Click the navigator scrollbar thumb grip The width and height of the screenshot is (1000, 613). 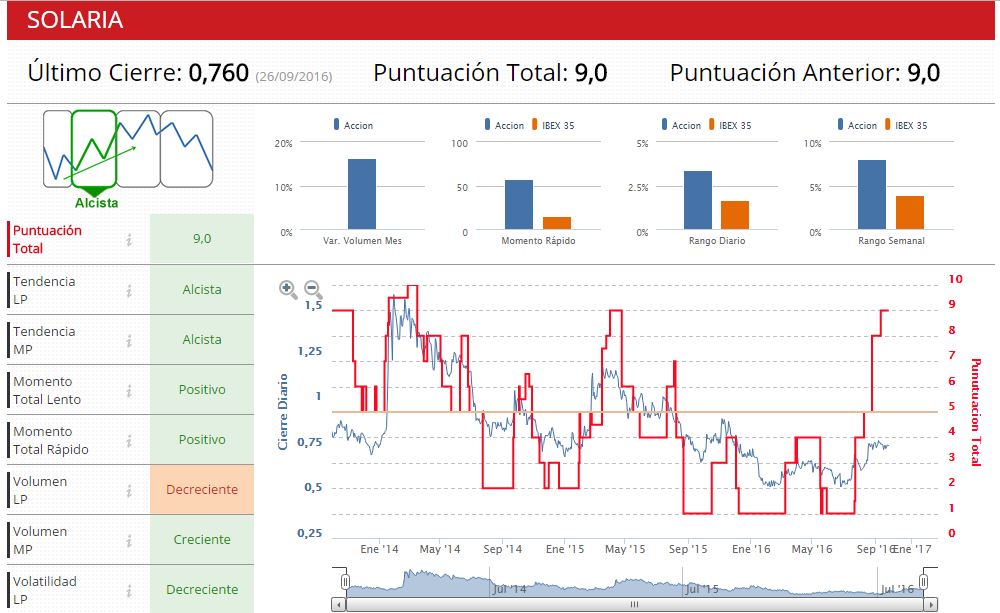[634, 604]
